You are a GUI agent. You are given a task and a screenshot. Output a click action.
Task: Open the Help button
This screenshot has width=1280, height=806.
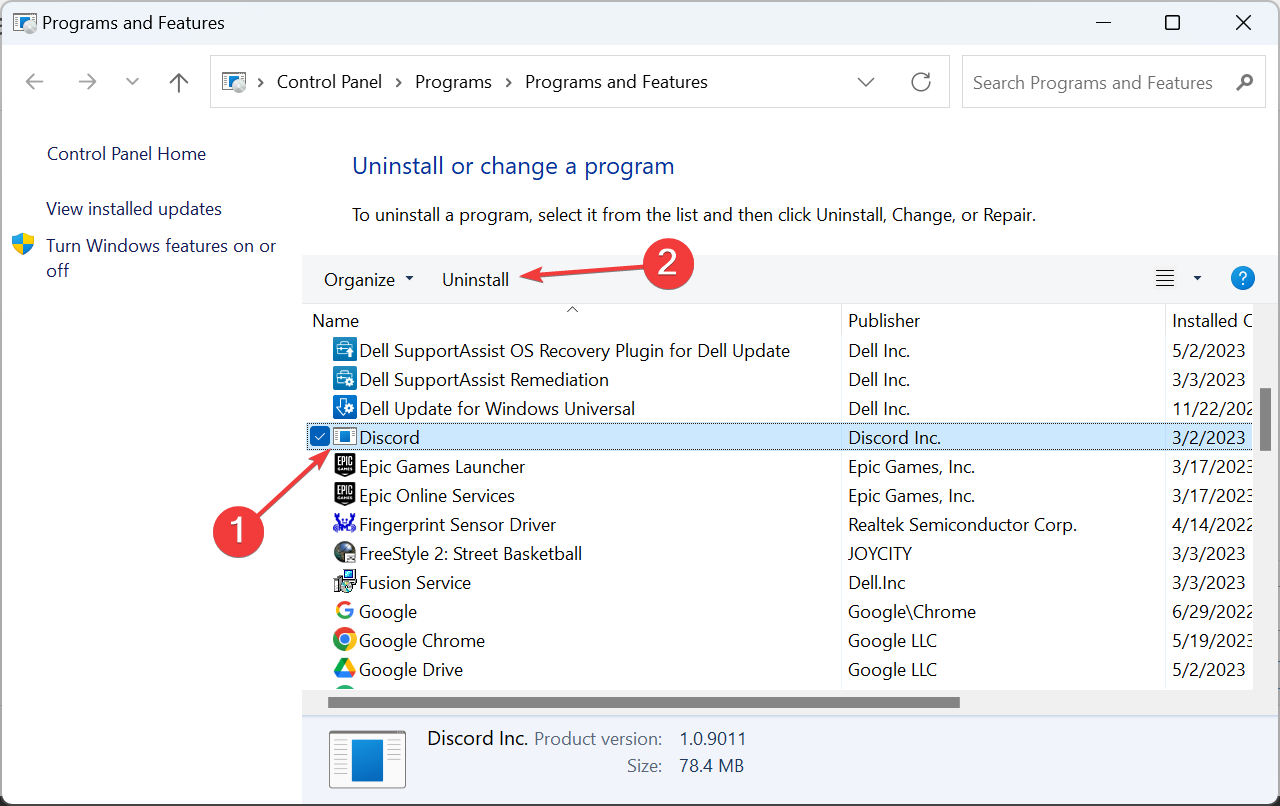click(1242, 279)
